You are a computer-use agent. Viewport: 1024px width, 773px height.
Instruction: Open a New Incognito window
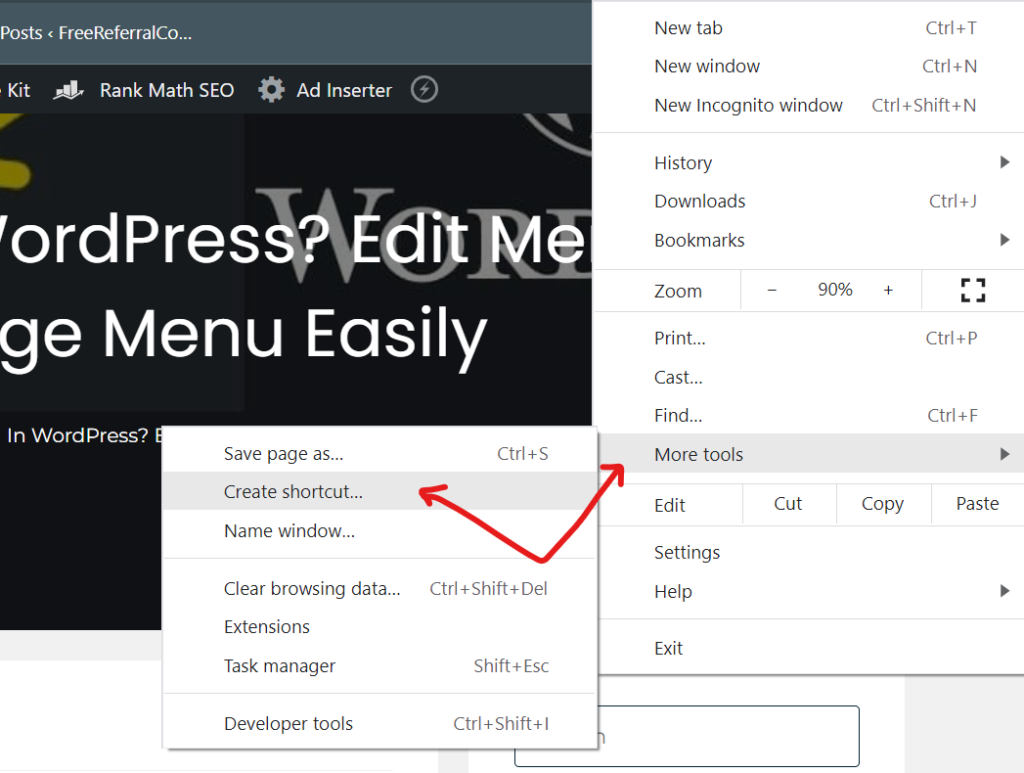[748, 104]
